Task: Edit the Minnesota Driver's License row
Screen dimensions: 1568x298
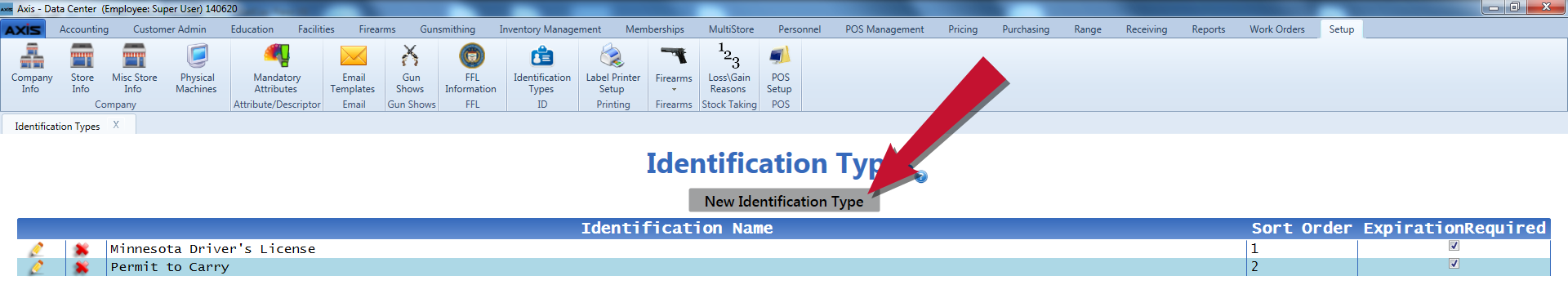Action: [36, 249]
